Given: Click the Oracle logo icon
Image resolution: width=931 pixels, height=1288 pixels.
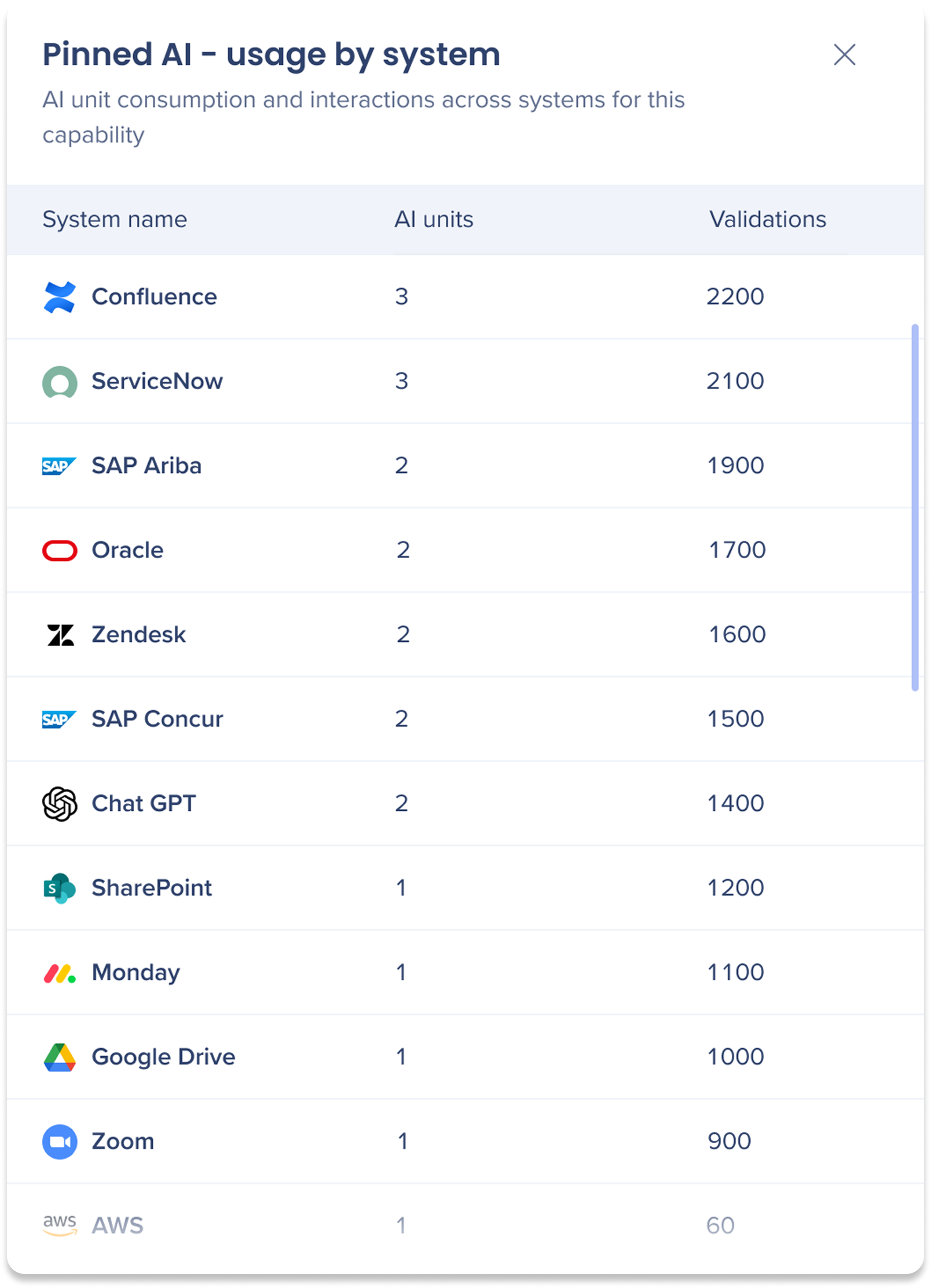Looking at the screenshot, I should [60, 550].
